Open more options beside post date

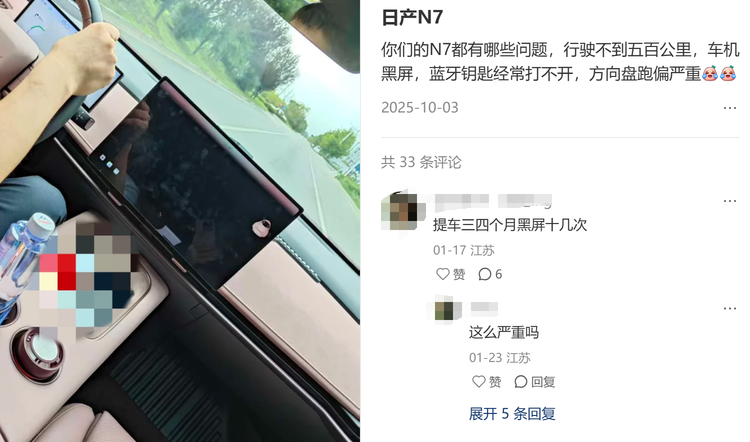(730, 108)
